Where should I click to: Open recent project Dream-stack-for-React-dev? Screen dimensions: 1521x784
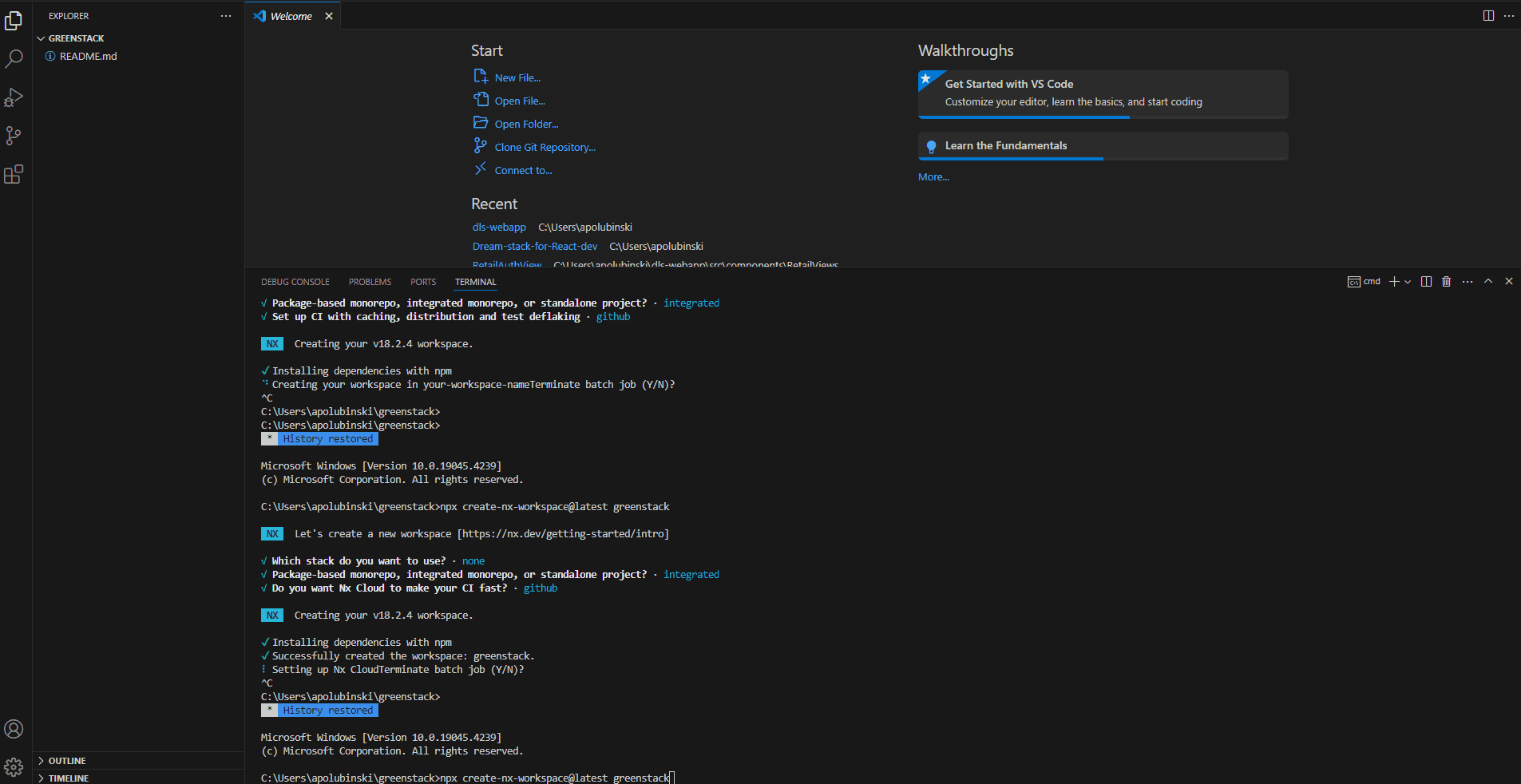[x=535, y=247]
